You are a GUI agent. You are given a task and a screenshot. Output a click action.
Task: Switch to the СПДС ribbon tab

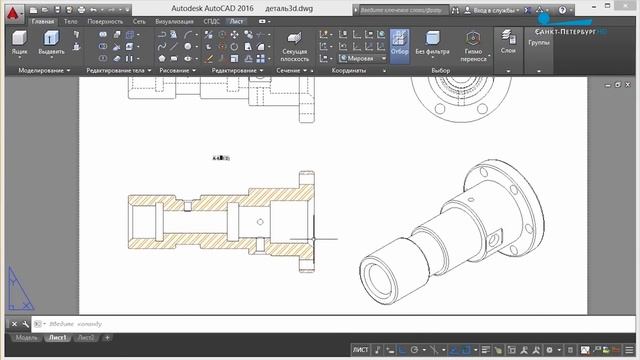pos(211,21)
